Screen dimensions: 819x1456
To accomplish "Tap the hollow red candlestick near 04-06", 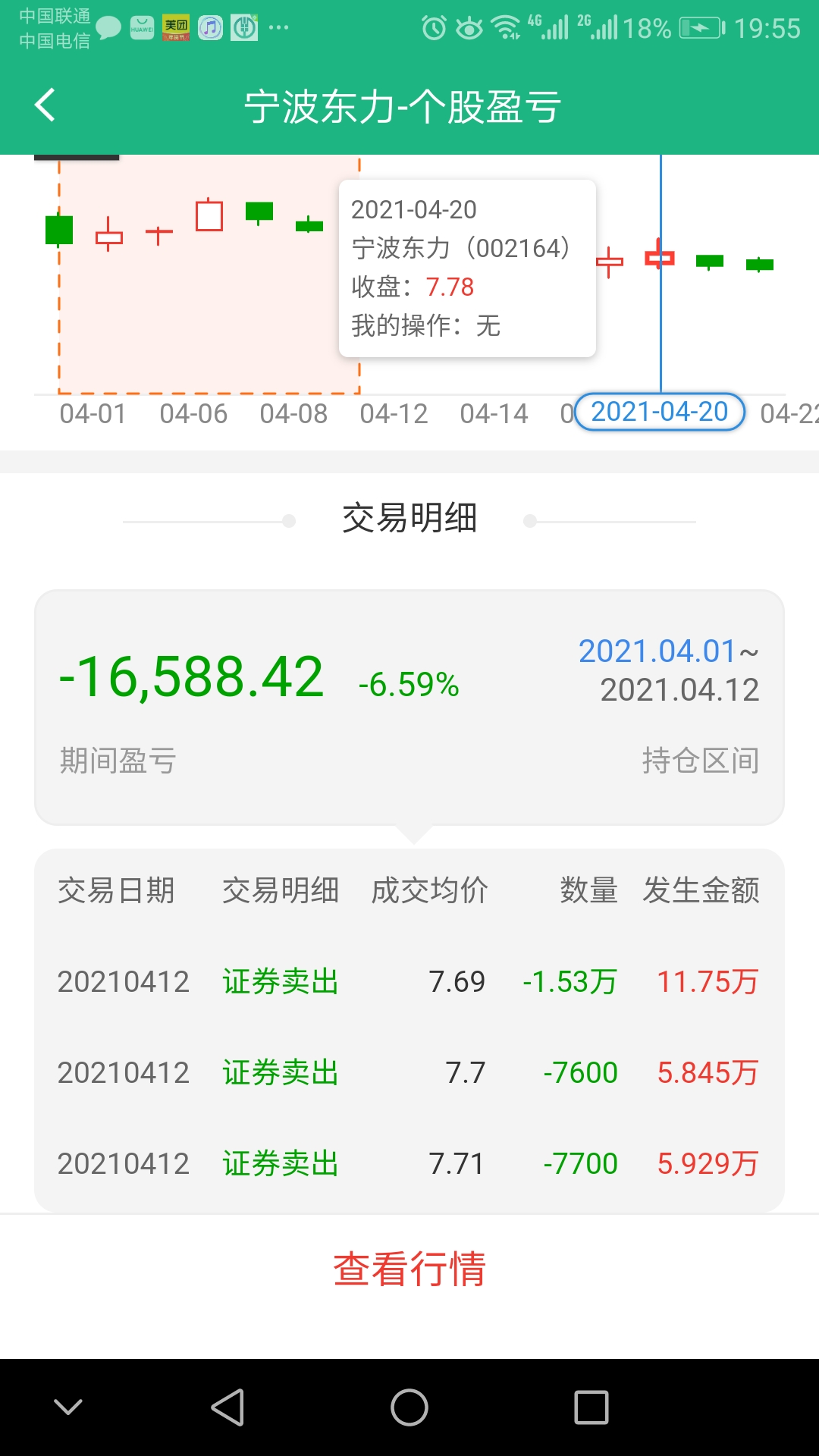I will click(x=209, y=215).
